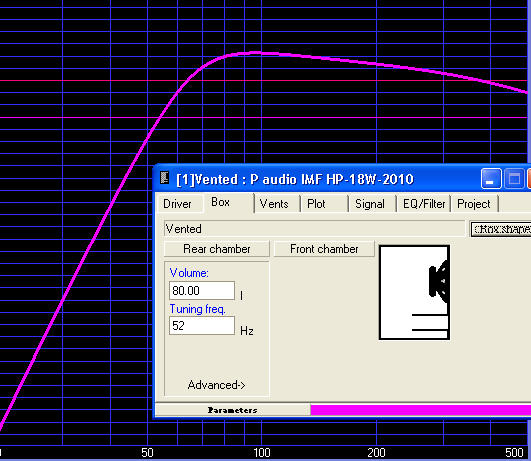Click the Vented box type field
531x461 pixels.
(315, 229)
